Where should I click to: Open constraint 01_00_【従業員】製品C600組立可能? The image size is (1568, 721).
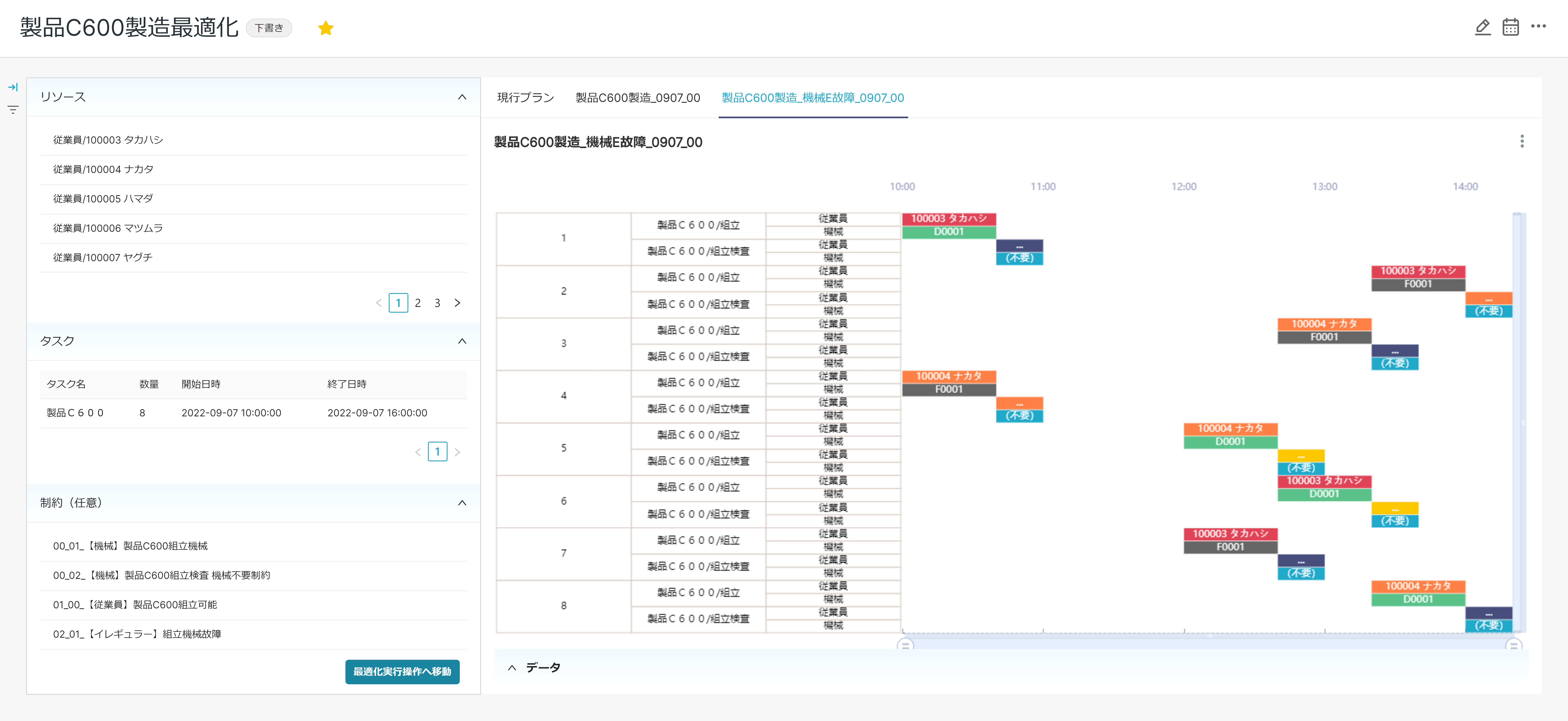click(x=253, y=605)
